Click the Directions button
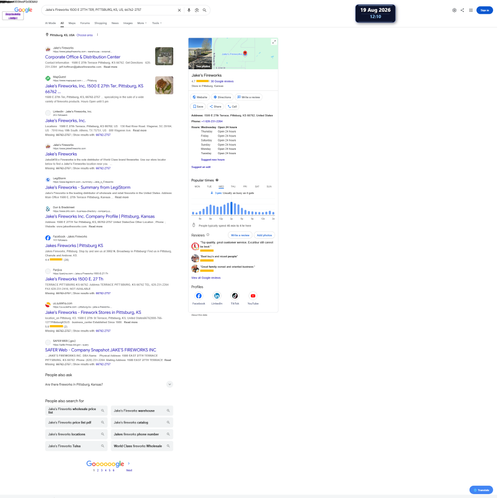Screen dimensions: 500x498 click(x=222, y=97)
